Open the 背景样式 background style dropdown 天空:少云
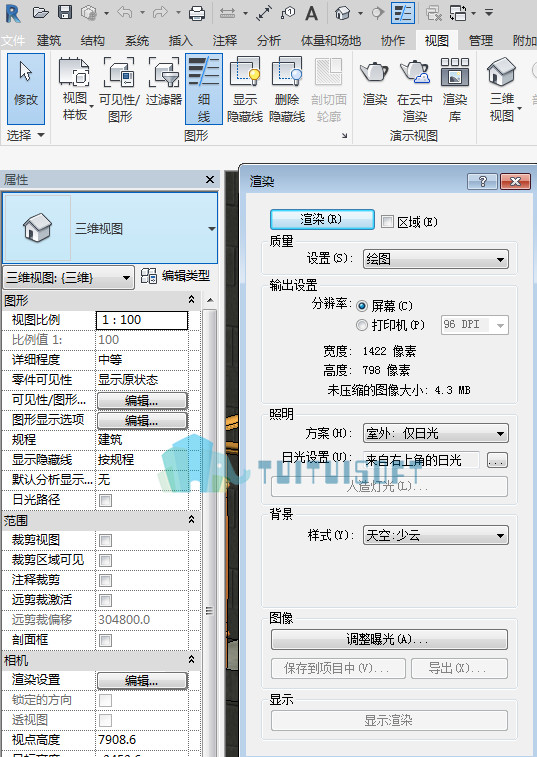This screenshot has height=757, width=537. point(436,535)
